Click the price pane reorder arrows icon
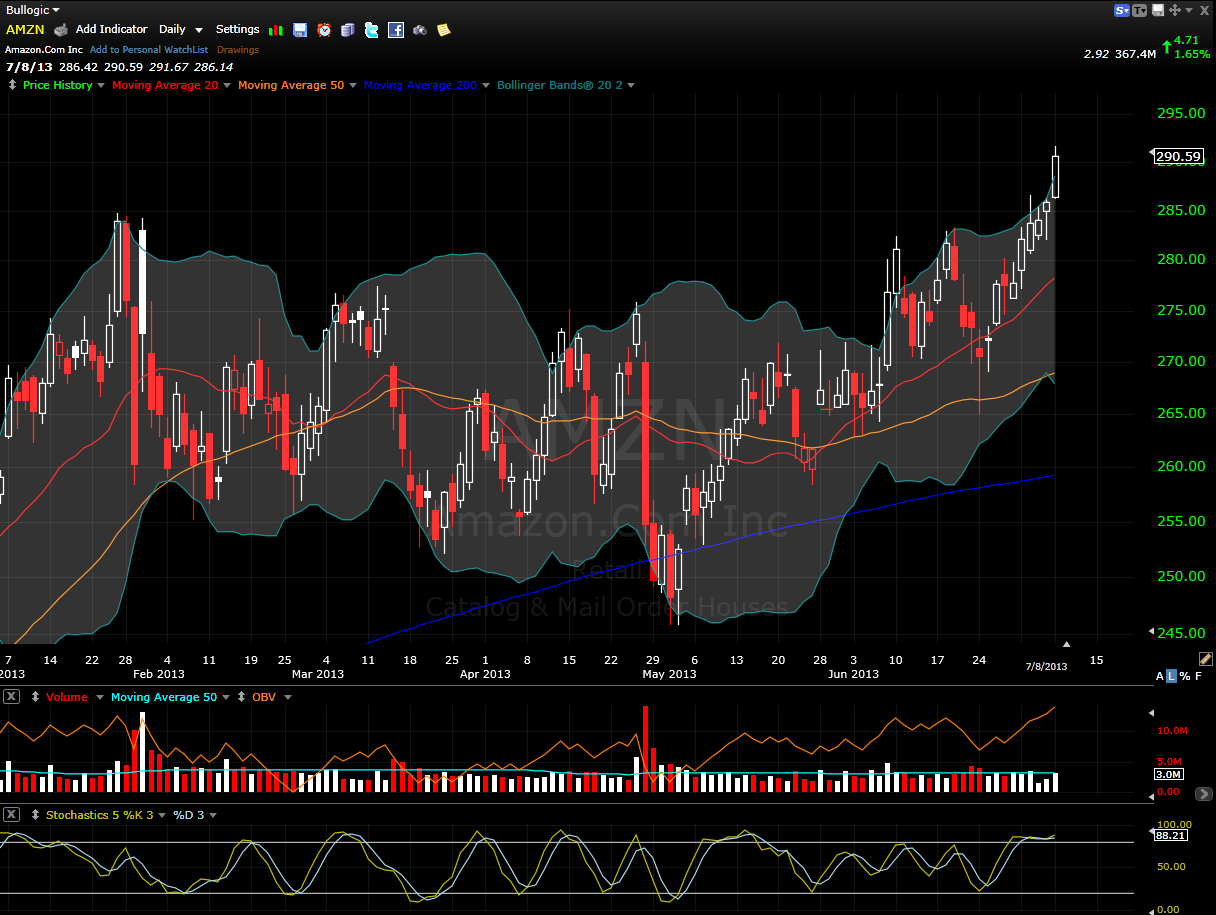The image size is (1216, 915). [x=11, y=85]
